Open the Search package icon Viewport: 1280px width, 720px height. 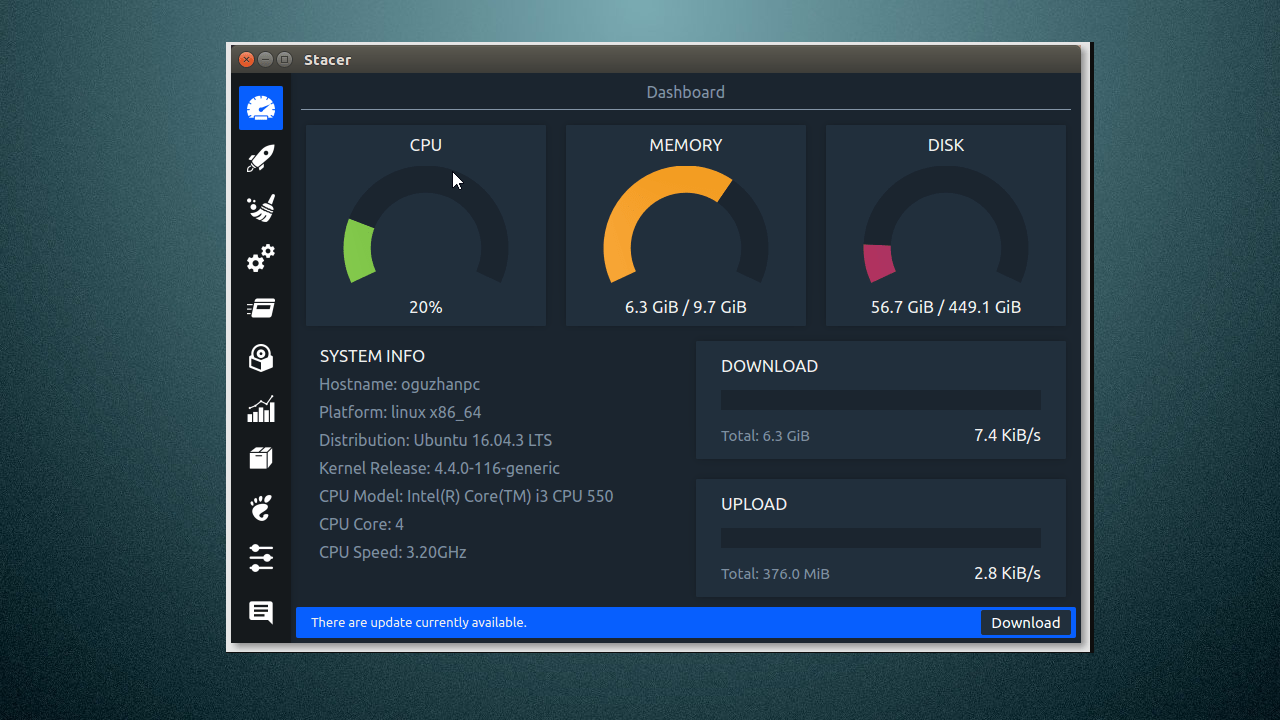260,358
